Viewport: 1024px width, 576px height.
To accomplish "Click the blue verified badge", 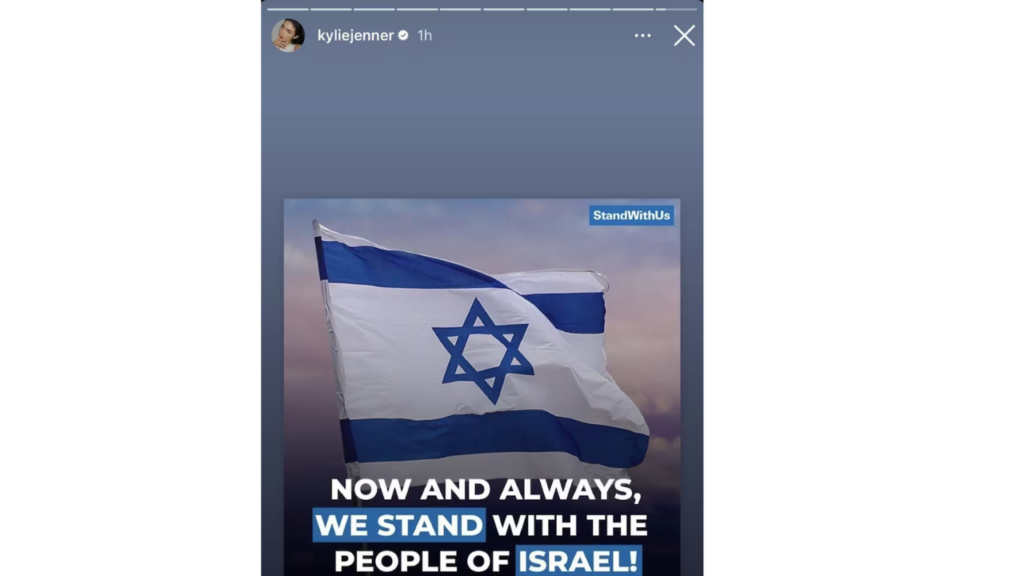I will 404,35.
